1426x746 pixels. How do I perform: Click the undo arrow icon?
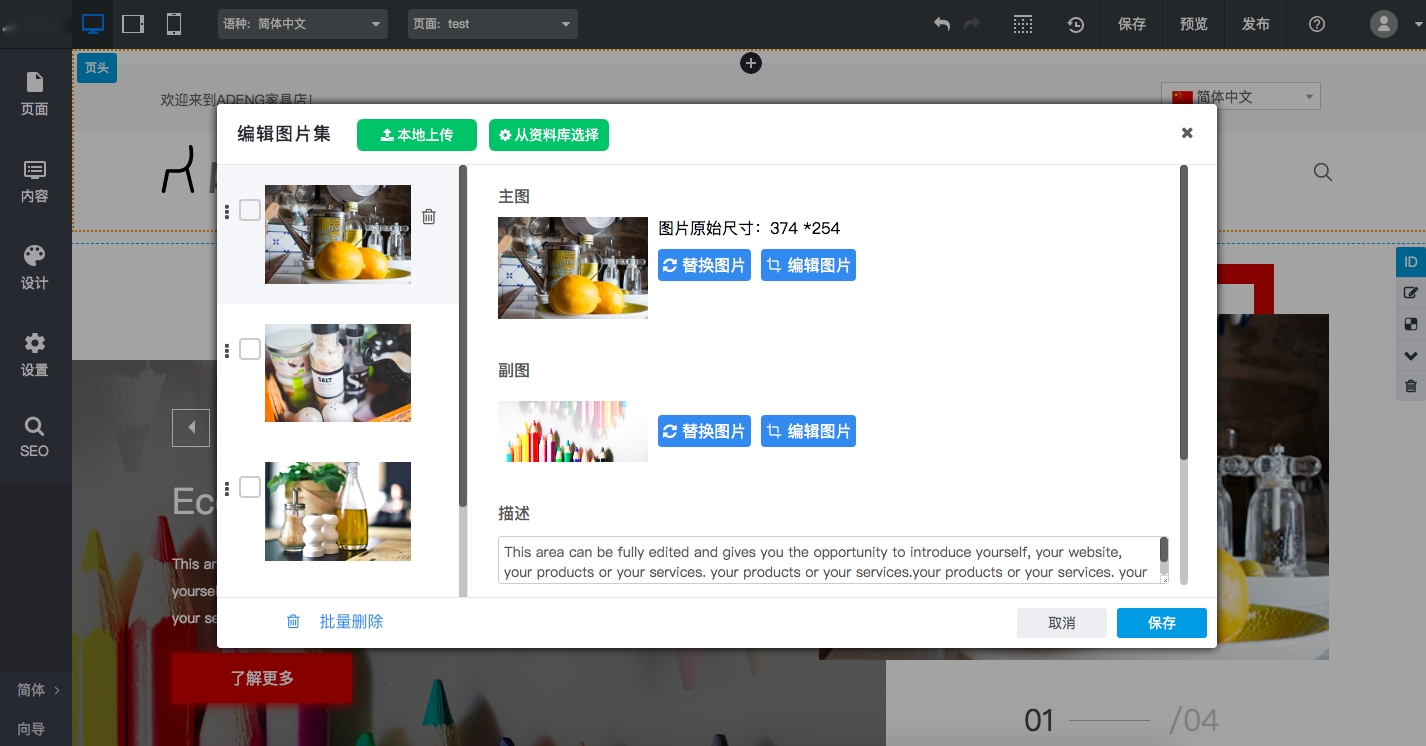click(x=941, y=24)
